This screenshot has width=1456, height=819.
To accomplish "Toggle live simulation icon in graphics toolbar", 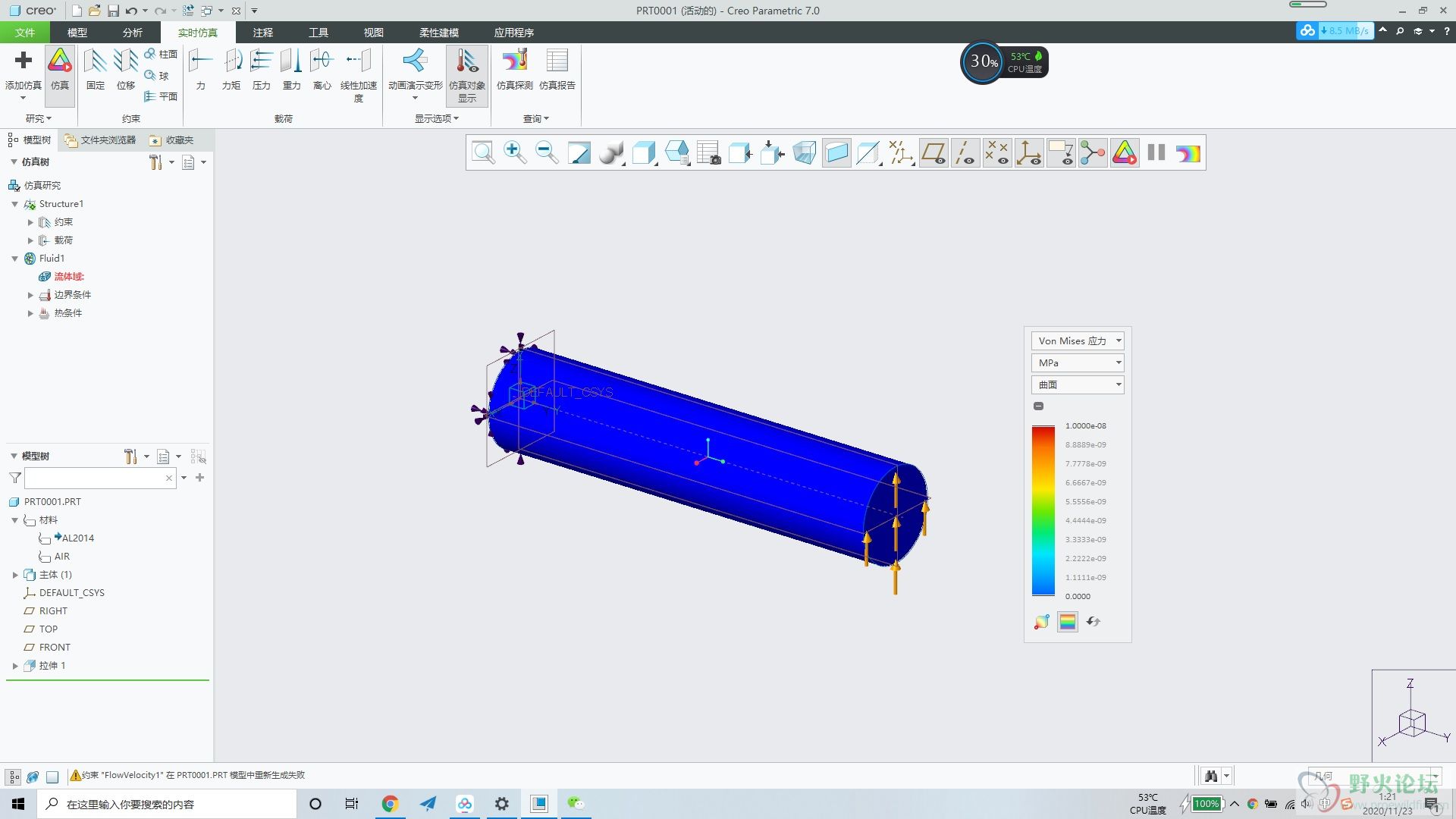I will pyautogui.click(x=1125, y=153).
